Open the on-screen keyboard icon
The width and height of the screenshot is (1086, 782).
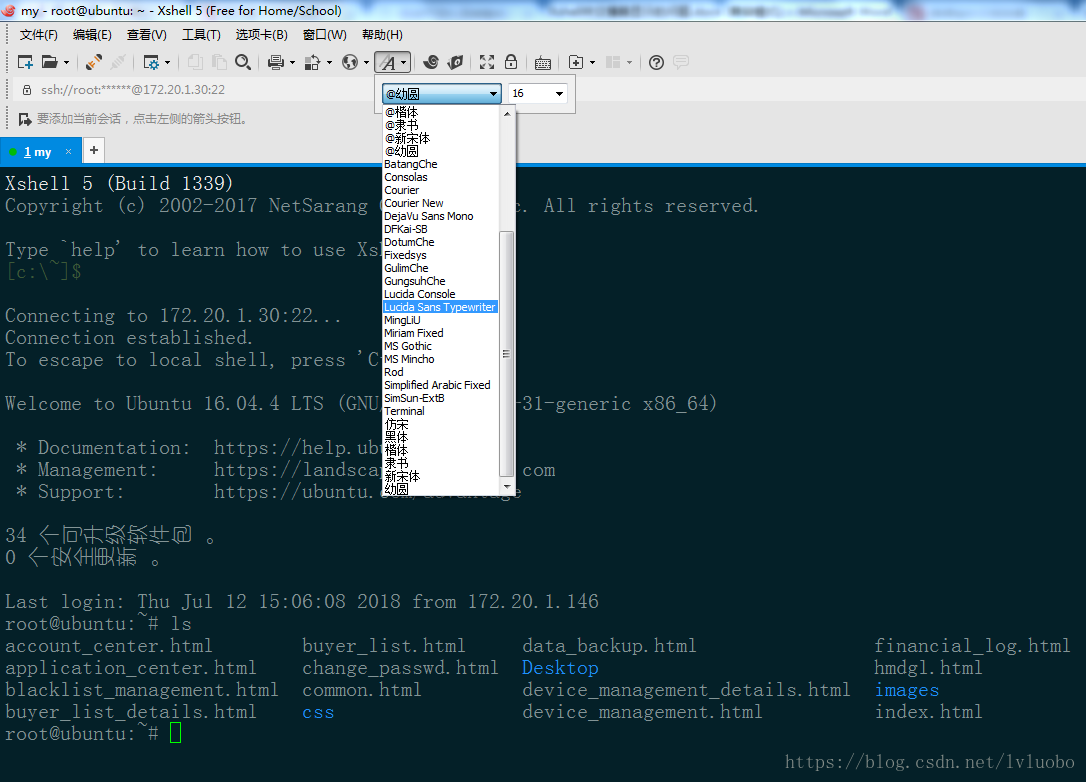(543, 61)
